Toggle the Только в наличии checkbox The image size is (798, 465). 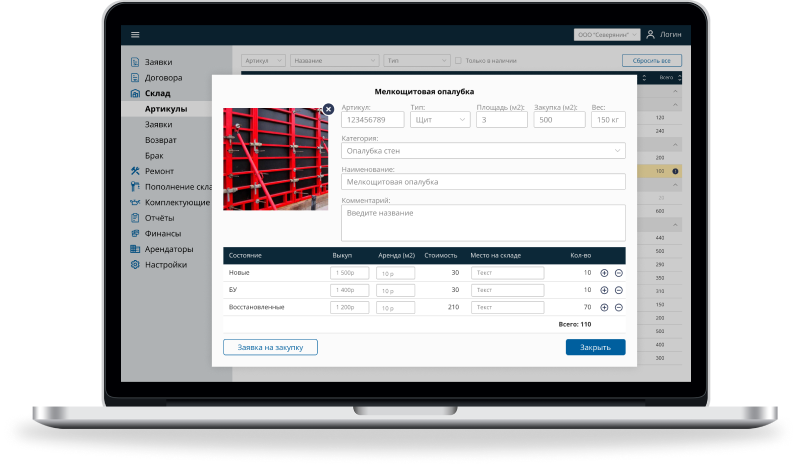[x=458, y=60]
